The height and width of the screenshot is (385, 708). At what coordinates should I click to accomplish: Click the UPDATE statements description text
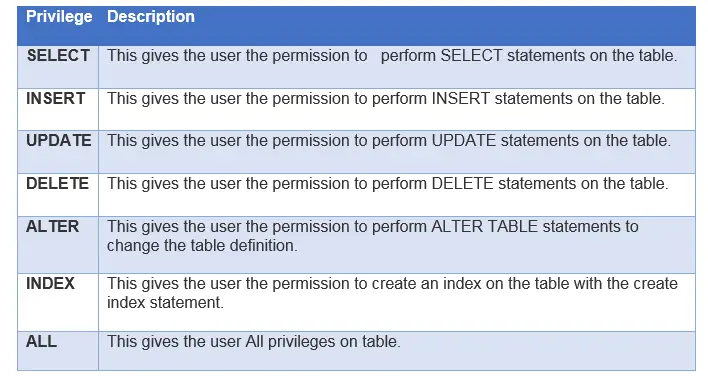[389, 141]
